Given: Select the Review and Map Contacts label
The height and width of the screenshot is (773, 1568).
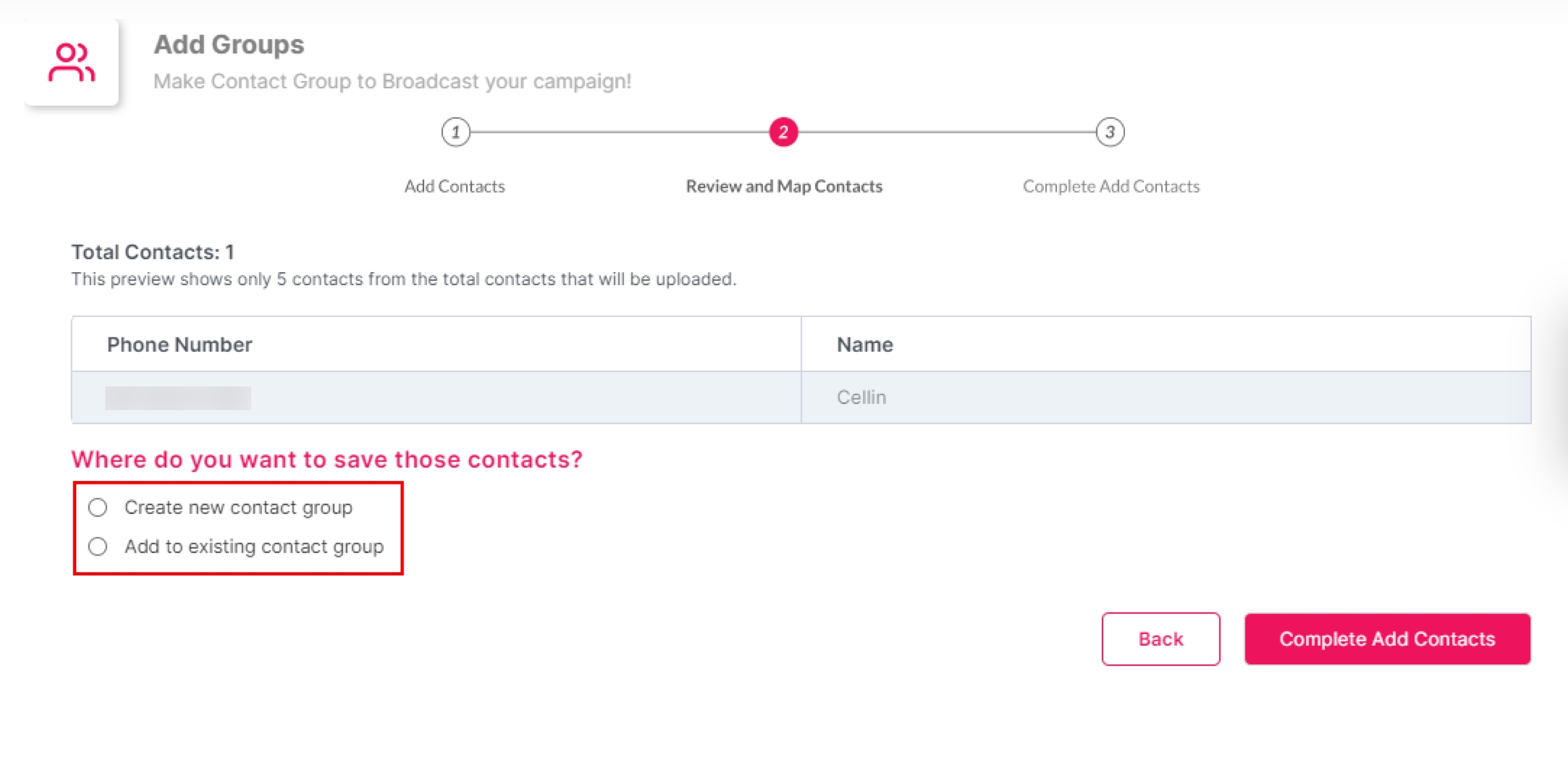Looking at the screenshot, I should (x=784, y=186).
